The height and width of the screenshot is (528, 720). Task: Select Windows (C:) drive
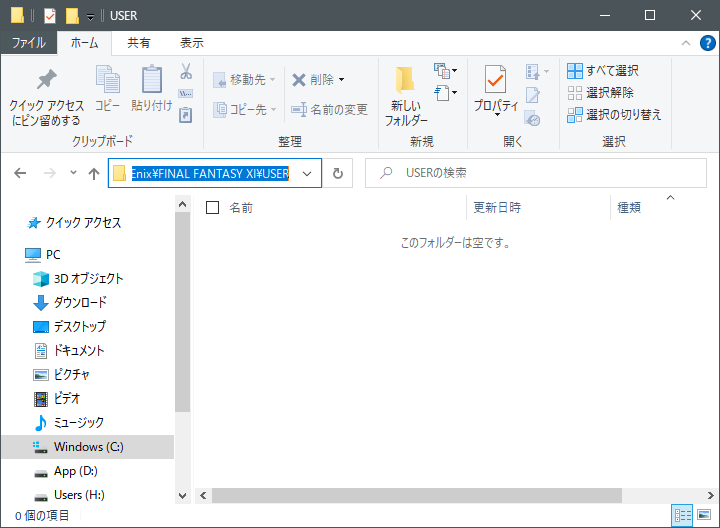pos(88,447)
